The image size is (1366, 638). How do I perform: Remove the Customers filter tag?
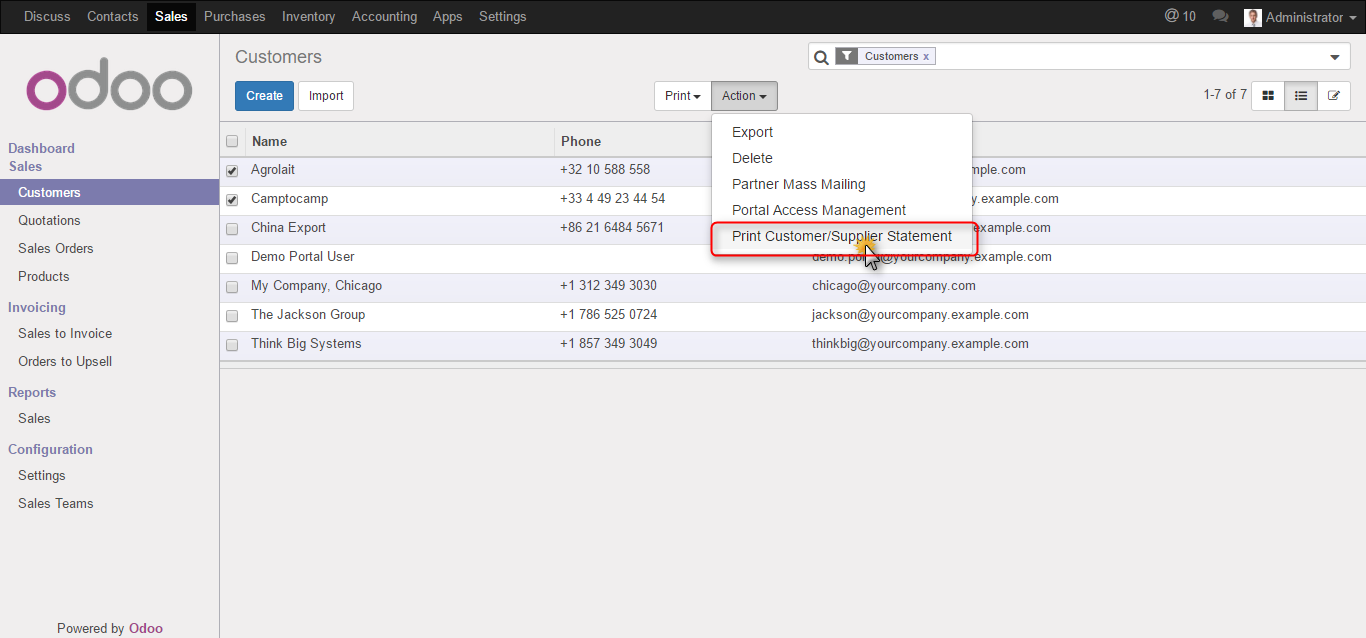[x=926, y=57]
